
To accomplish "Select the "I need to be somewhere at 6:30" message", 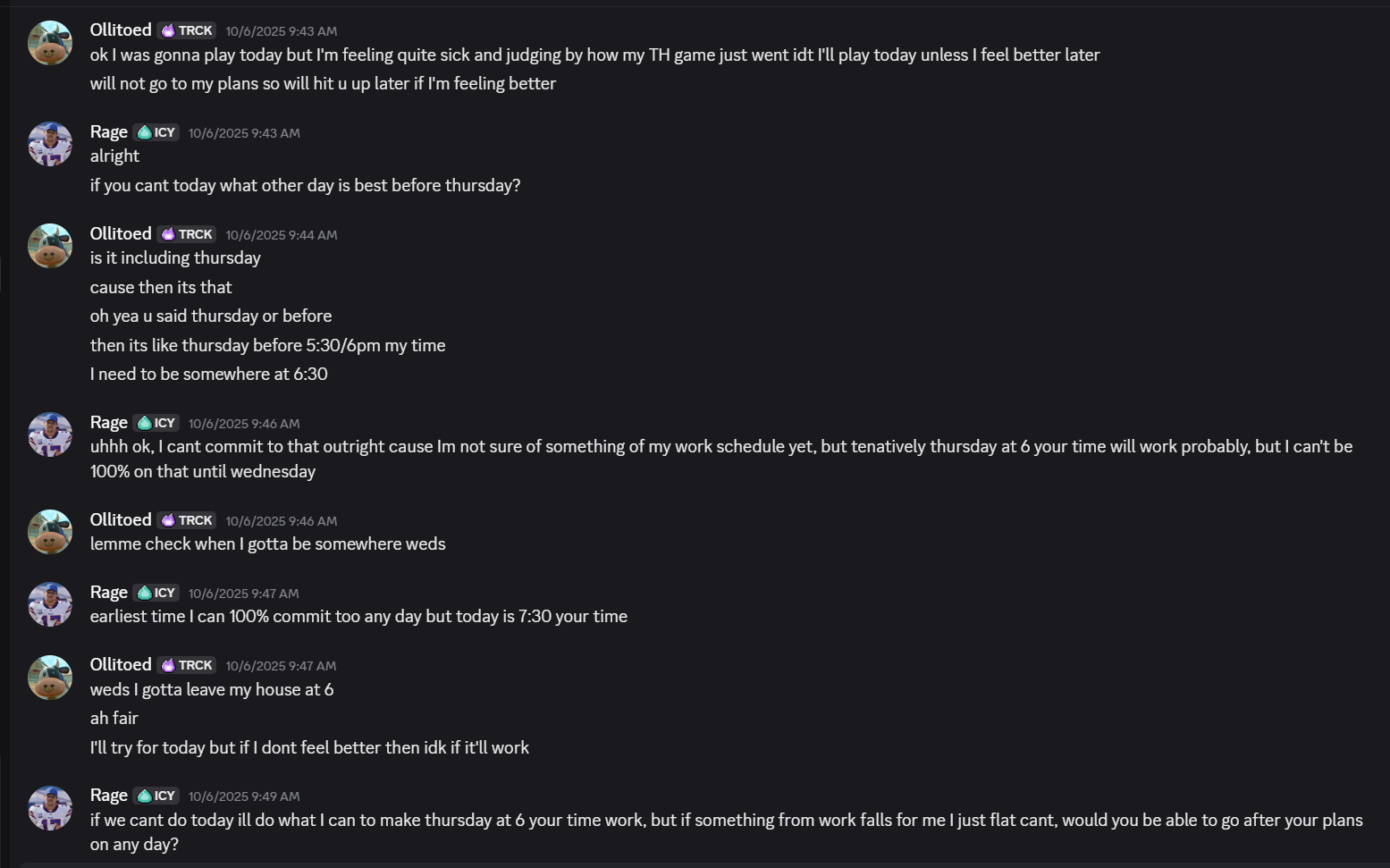I will [208, 375].
